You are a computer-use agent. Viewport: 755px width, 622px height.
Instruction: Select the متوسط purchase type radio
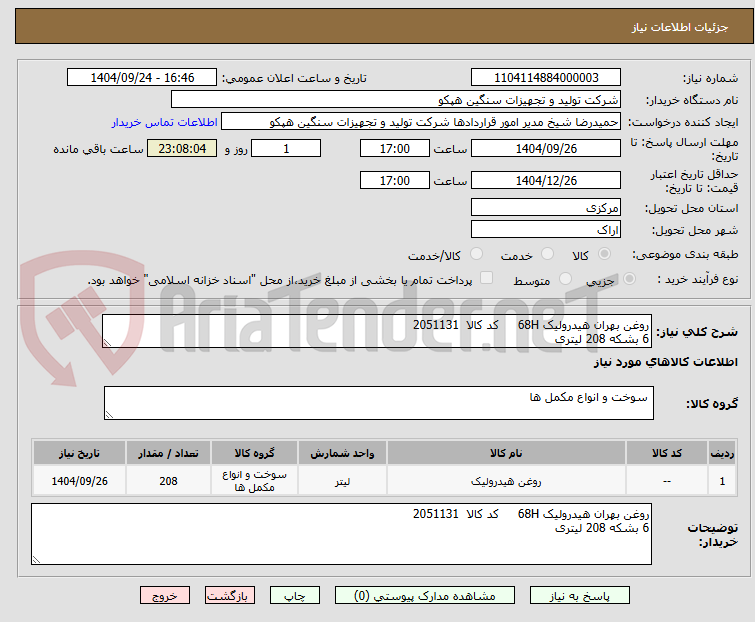click(565, 279)
